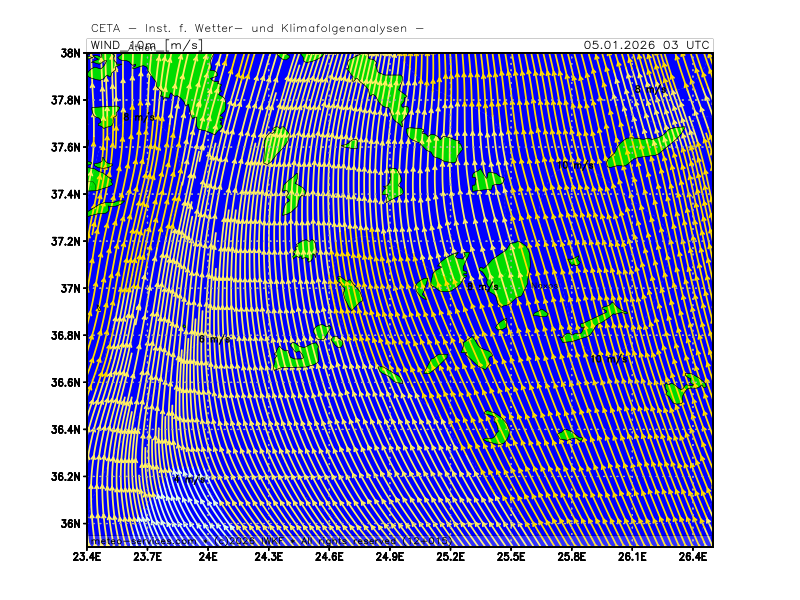Click the Paros island west of Naxos
Image resolution: width=800 pixels, height=600 pixels.
tap(449, 272)
